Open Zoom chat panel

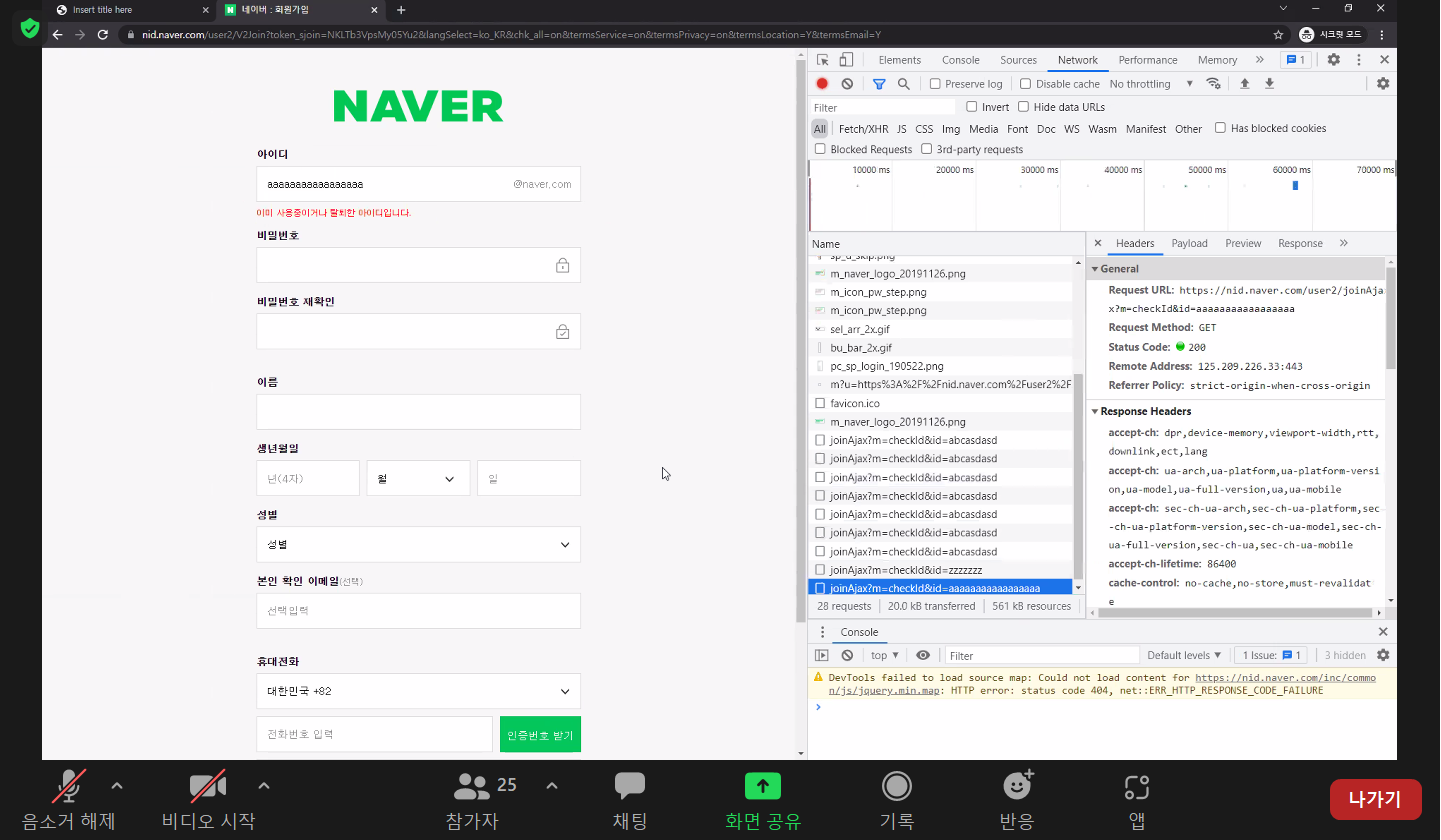[630, 799]
